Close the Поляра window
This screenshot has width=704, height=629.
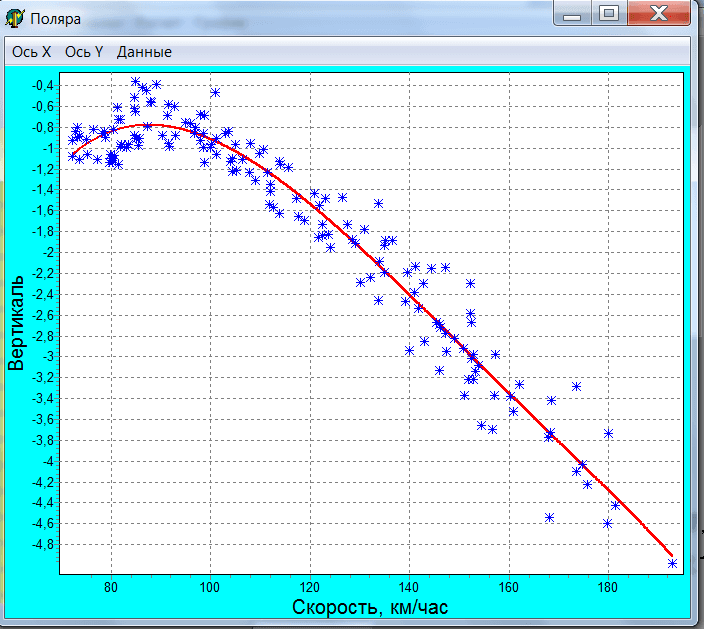pyautogui.click(x=658, y=13)
